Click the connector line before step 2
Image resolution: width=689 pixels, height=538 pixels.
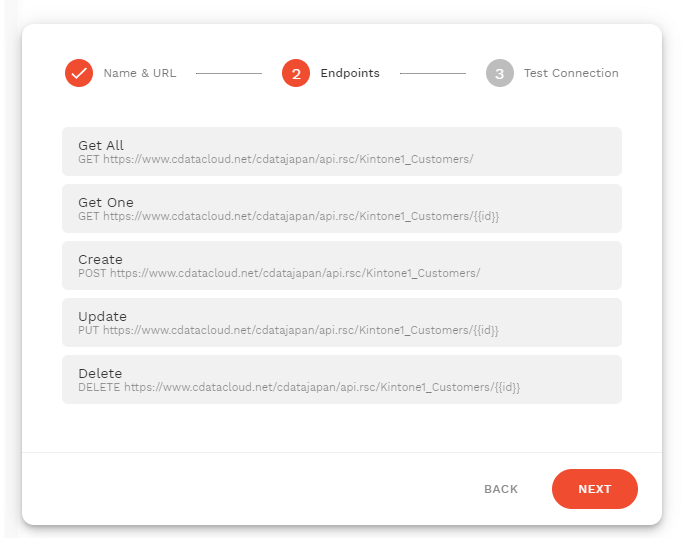(228, 73)
